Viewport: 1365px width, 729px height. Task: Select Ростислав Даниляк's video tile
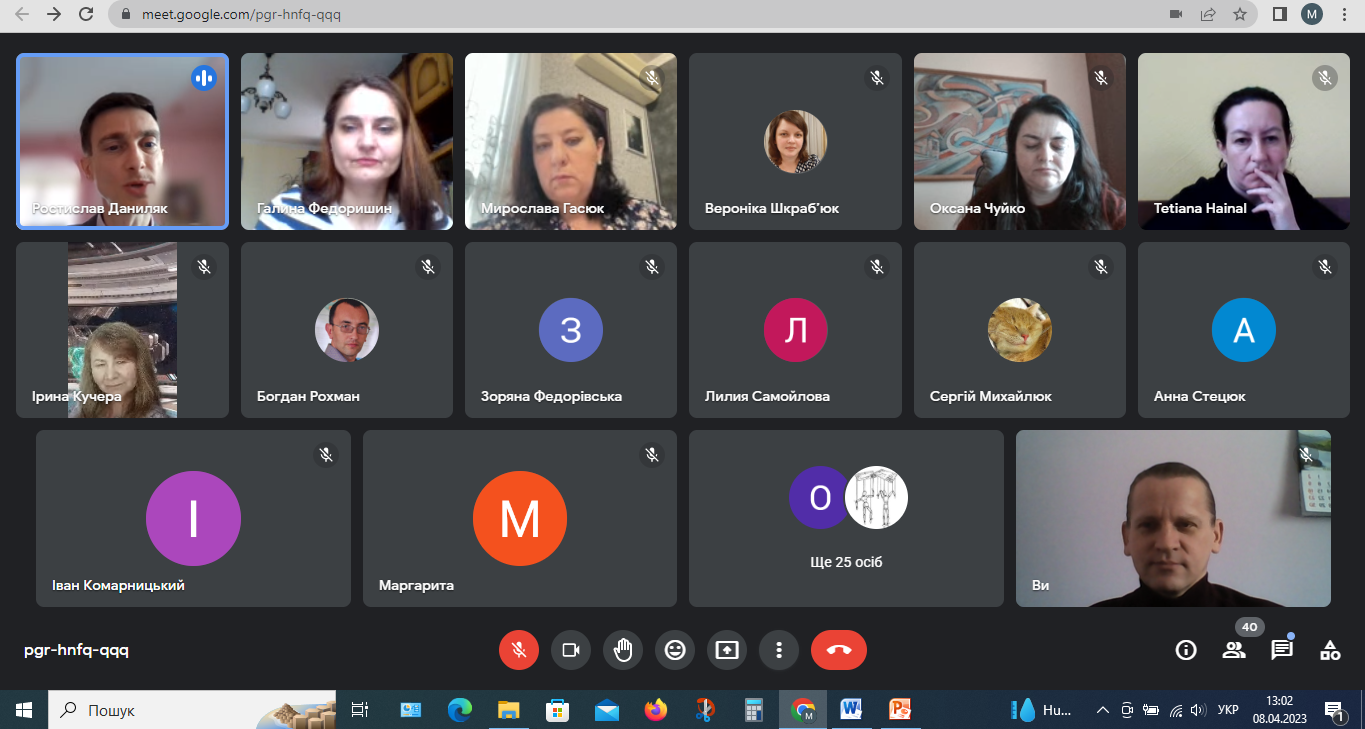[122, 141]
